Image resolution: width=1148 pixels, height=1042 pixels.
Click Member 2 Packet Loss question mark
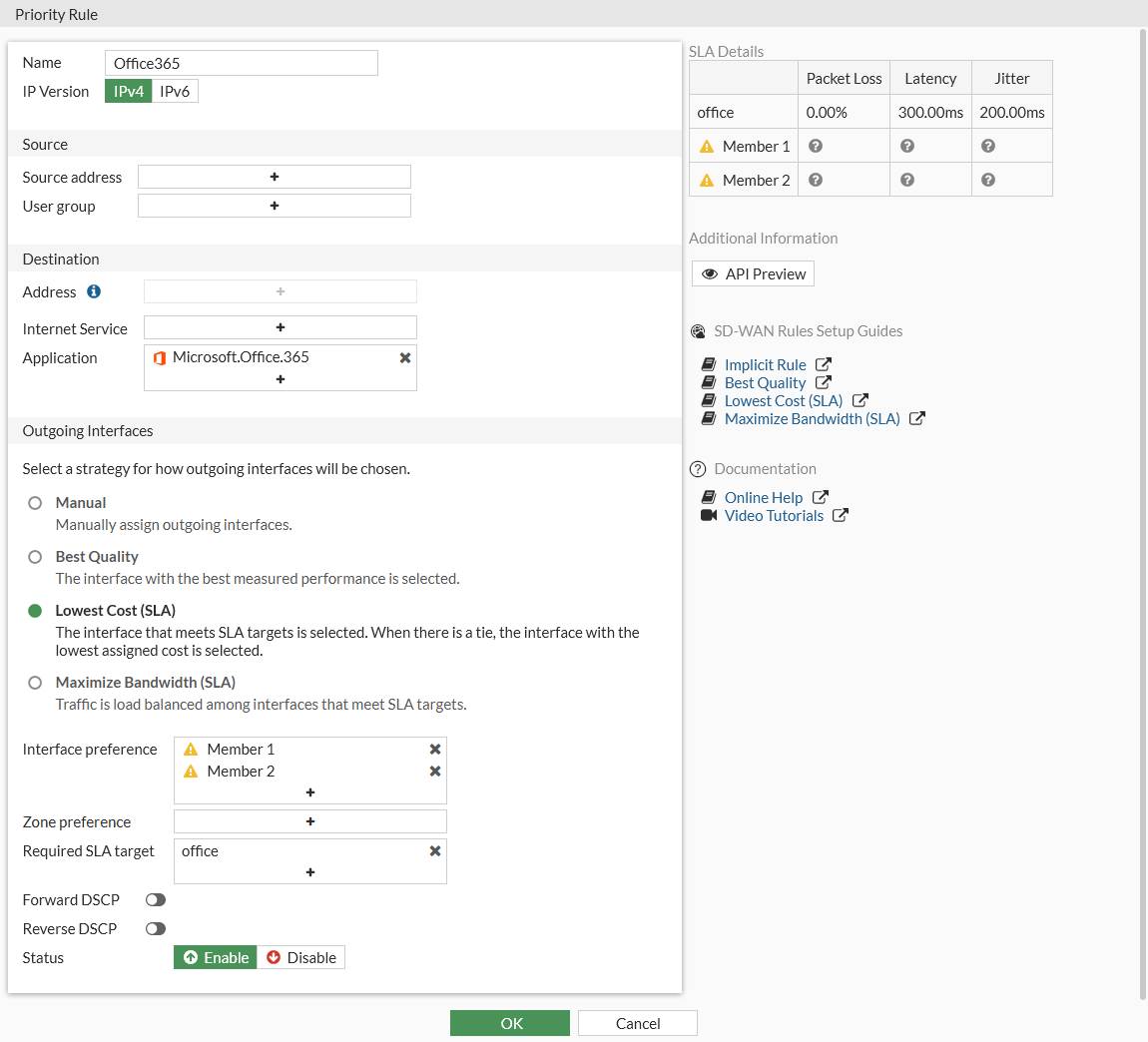(816, 180)
